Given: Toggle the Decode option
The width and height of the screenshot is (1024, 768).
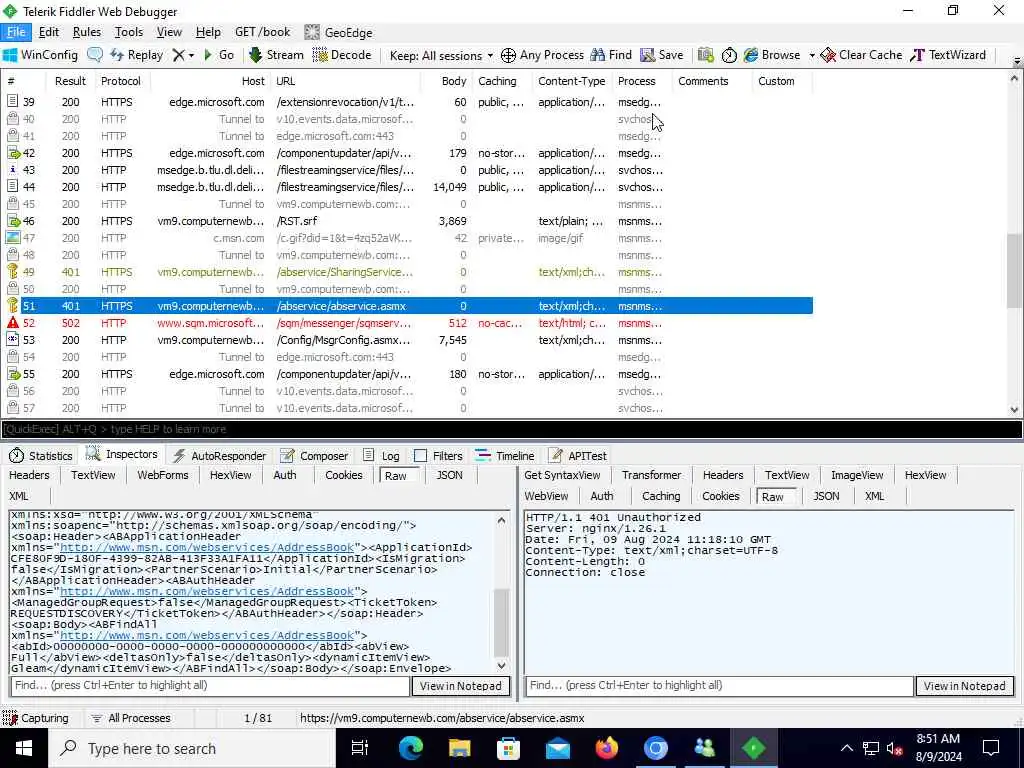Looking at the screenshot, I should pos(342,55).
